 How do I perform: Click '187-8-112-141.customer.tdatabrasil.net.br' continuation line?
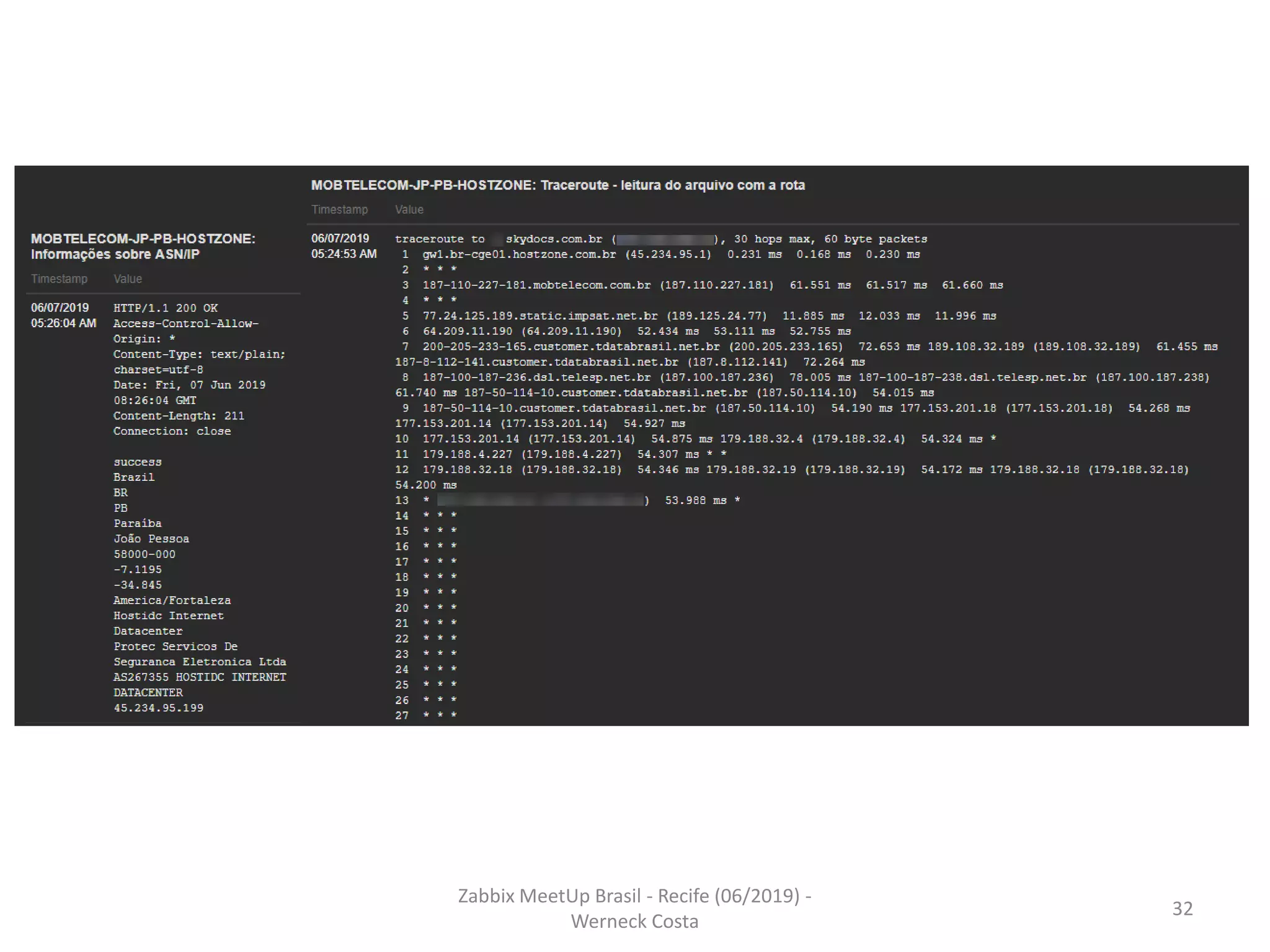630,362
